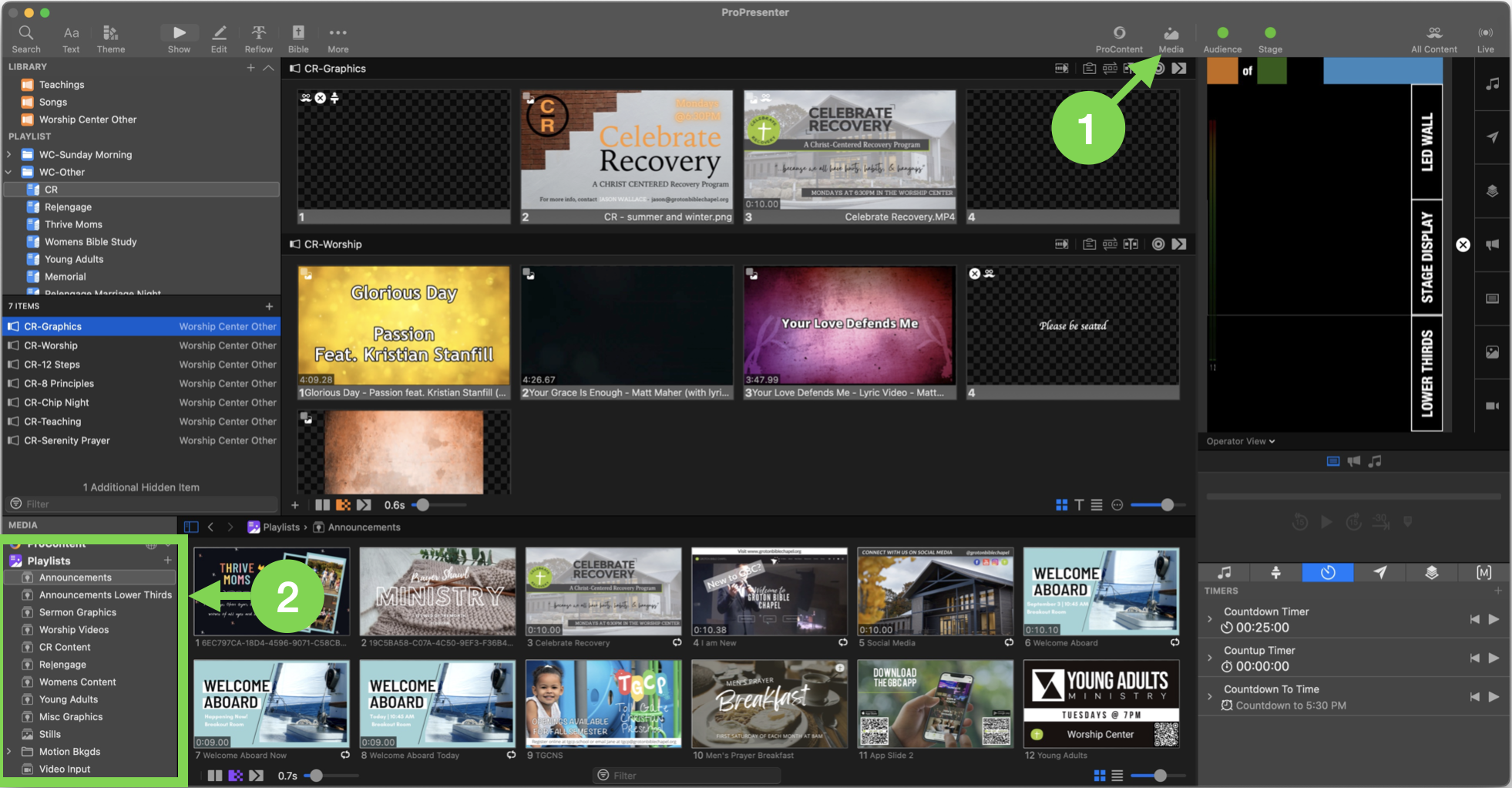Expand the Countup Timer row

pos(1210,658)
